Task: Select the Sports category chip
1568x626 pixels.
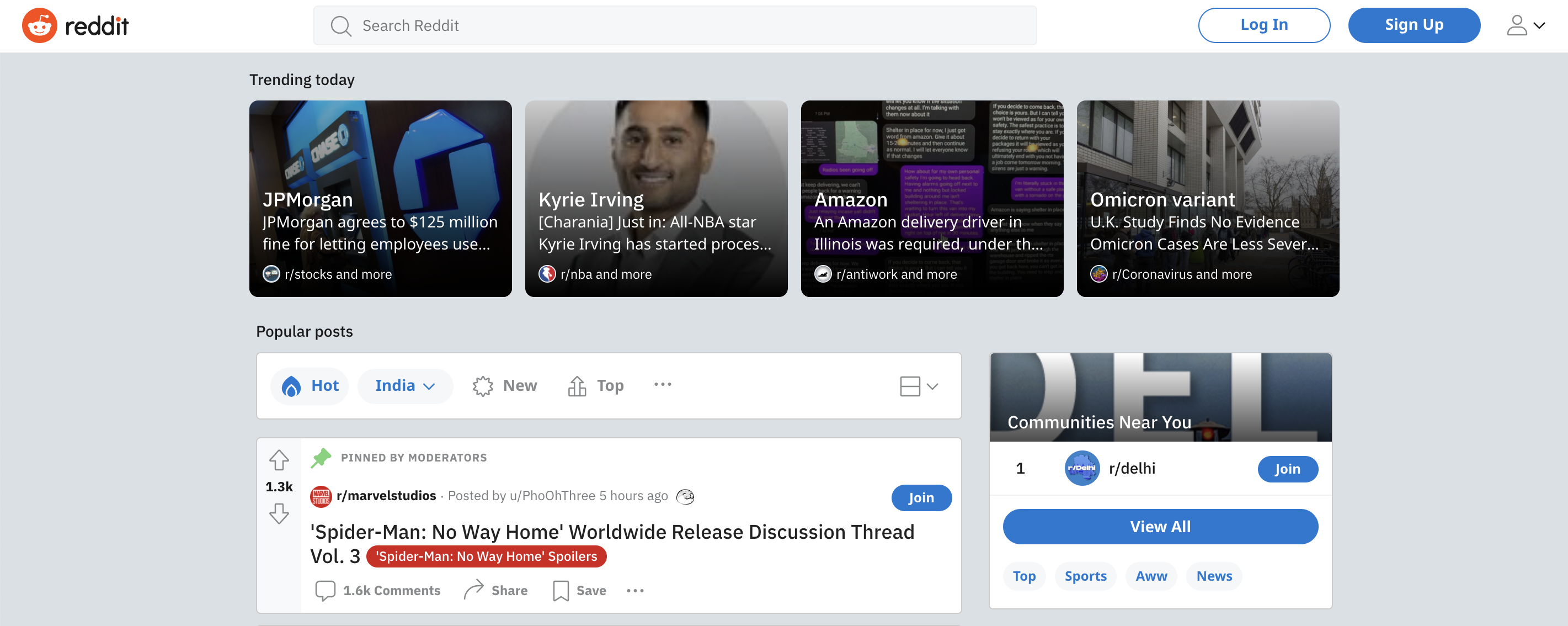Action: pyautogui.click(x=1085, y=576)
